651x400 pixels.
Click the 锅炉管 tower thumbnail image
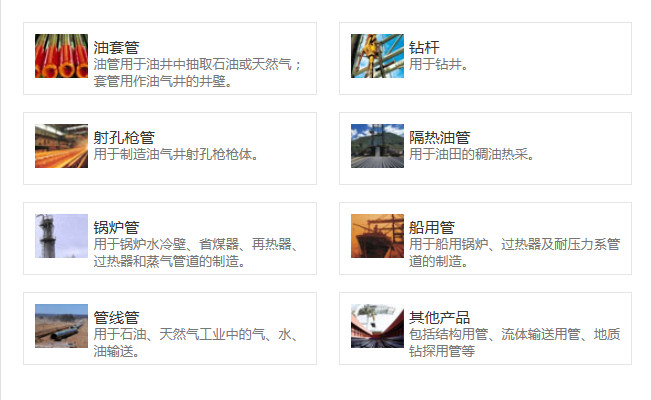tap(61, 236)
